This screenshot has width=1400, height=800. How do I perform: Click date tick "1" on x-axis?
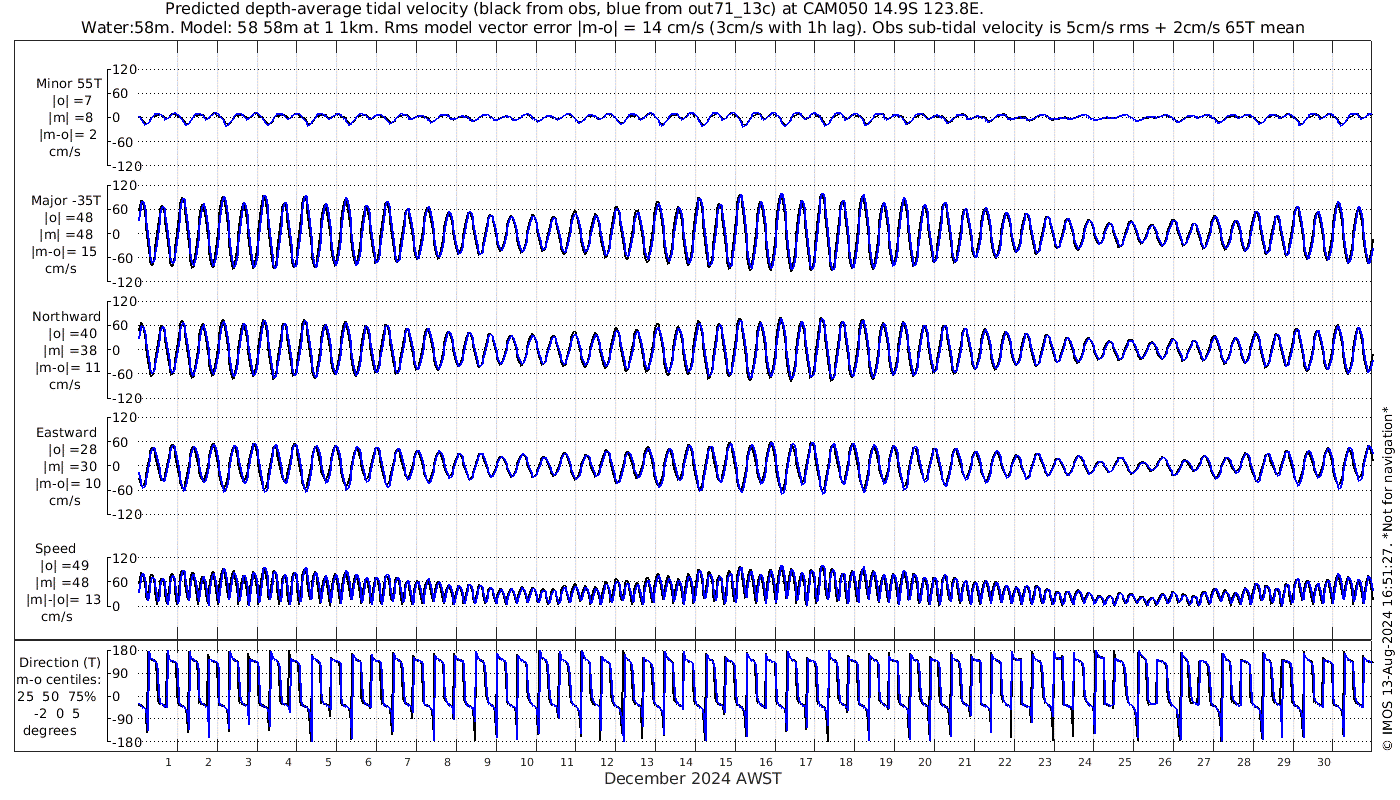pyautogui.click(x=168, y=762)
